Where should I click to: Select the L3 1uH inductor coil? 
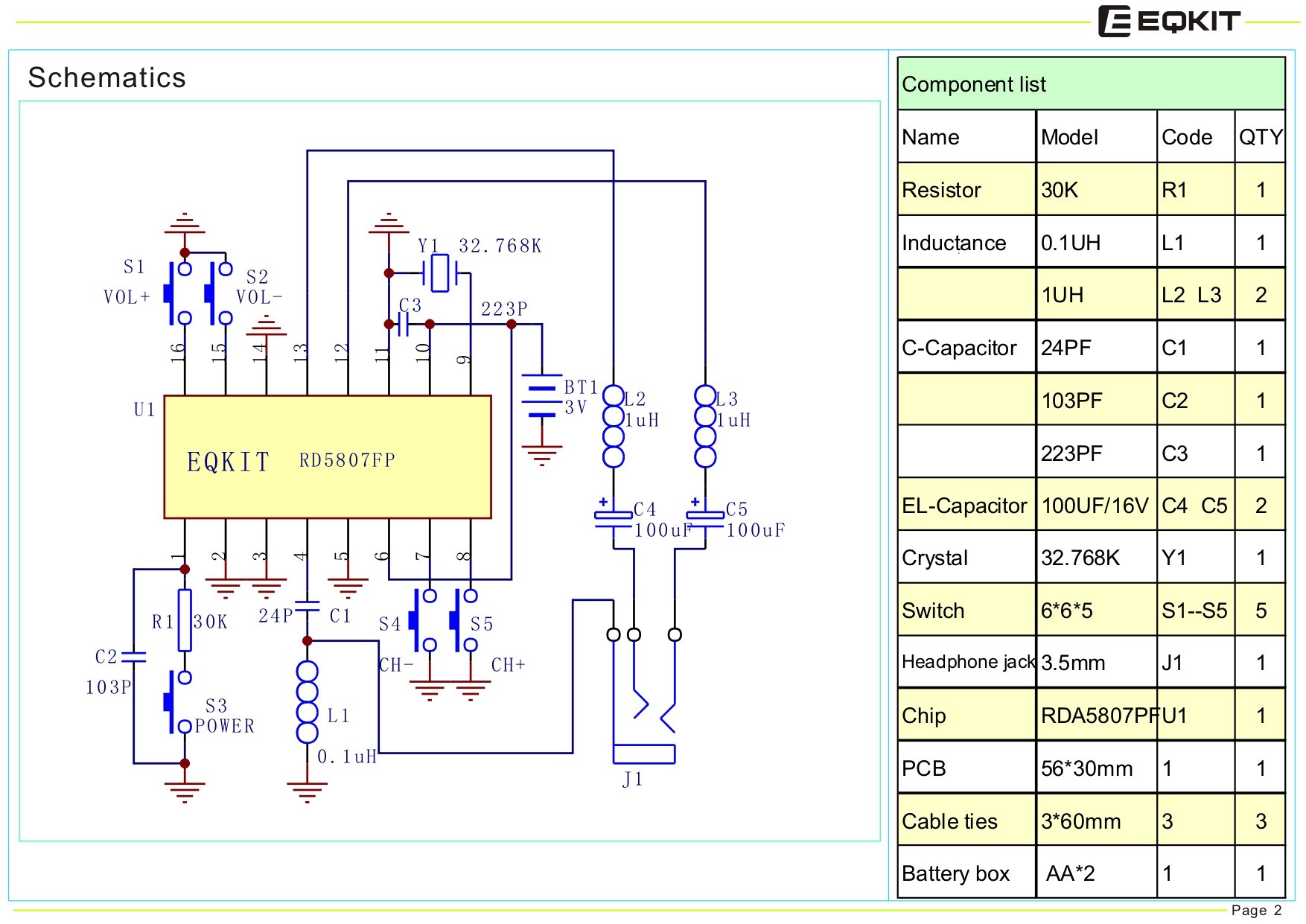pos(704,426)
